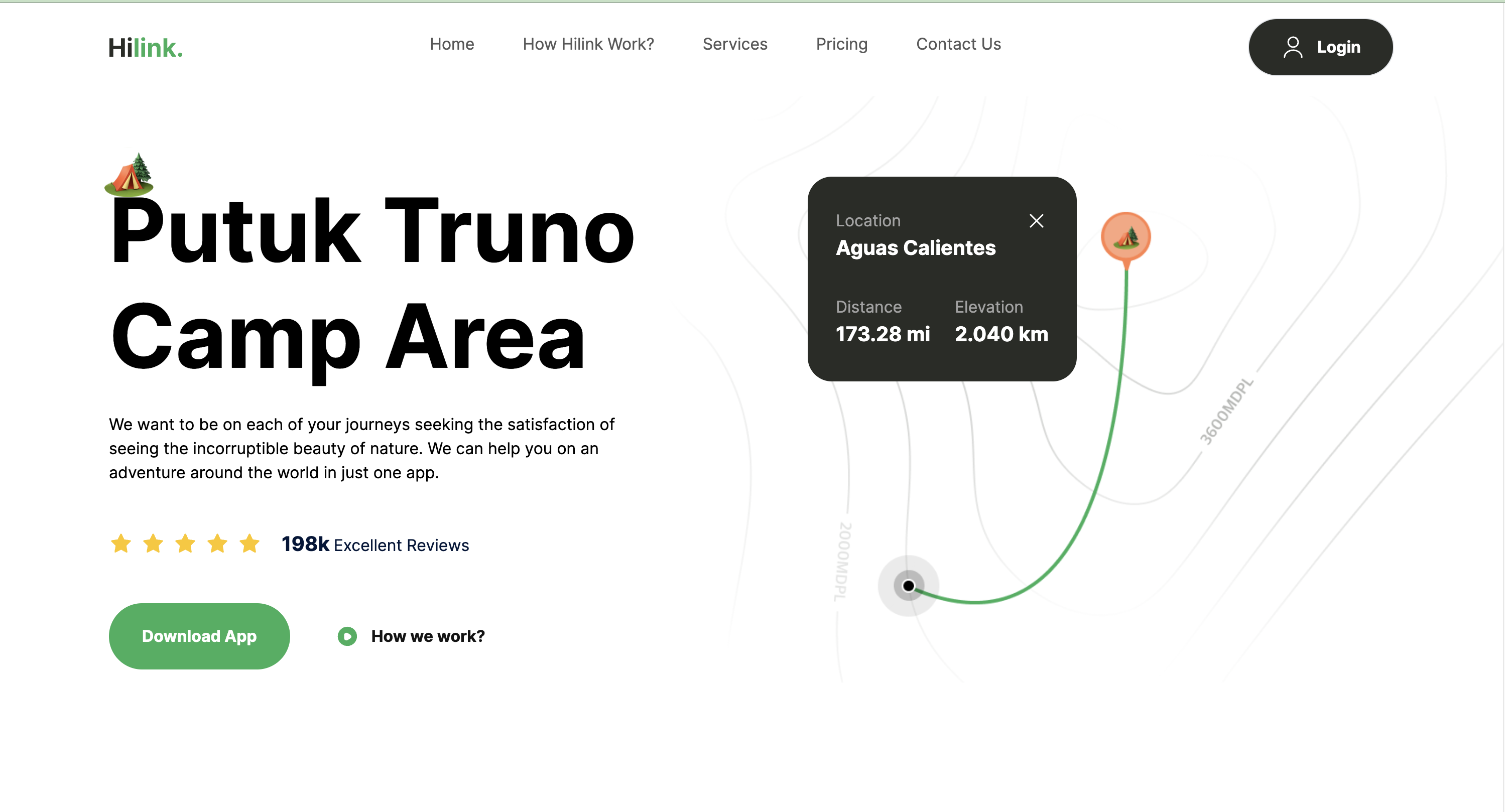The image size is (1505, 812).
Task: Click the Download App button
Action: 199,636
